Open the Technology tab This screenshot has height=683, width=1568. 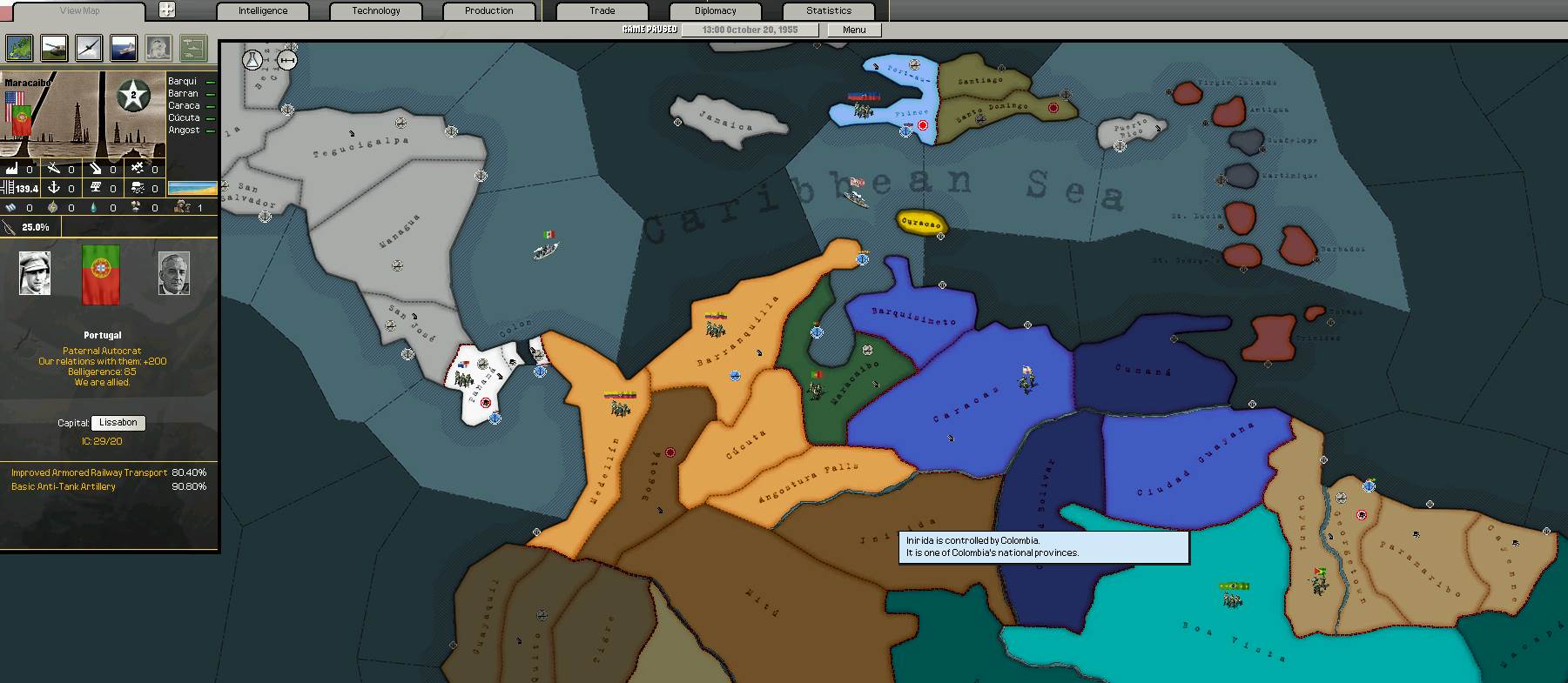click(376, 11)
